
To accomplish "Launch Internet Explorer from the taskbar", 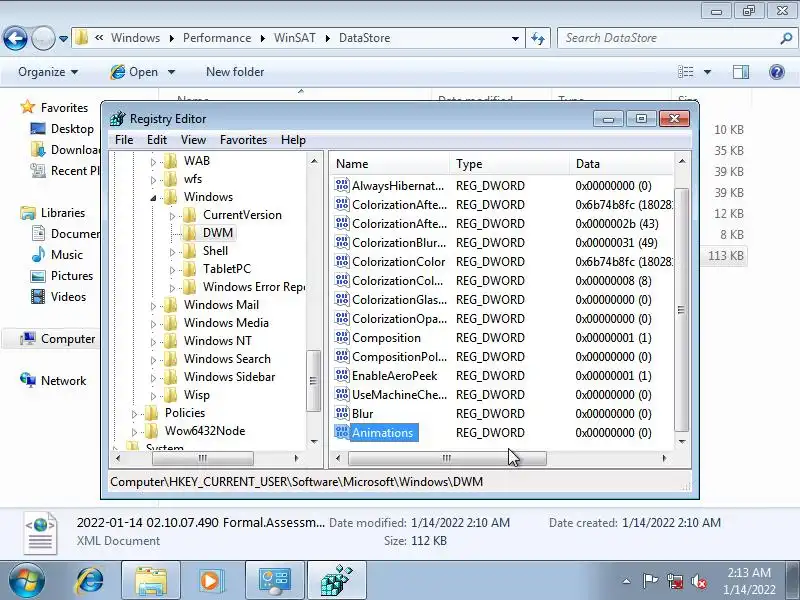I will tap(90, 581).
